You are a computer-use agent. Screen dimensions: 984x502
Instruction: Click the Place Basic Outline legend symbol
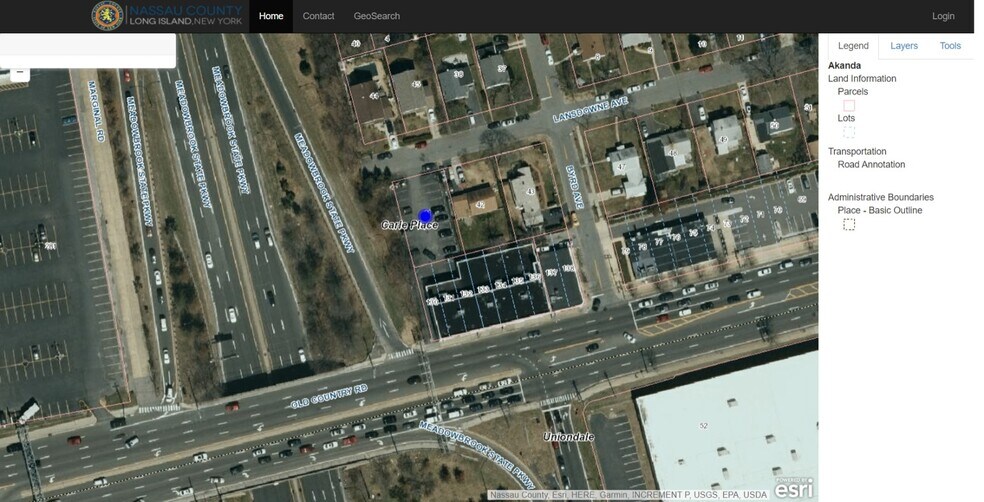pyautogui.click(x=849, y=225)
